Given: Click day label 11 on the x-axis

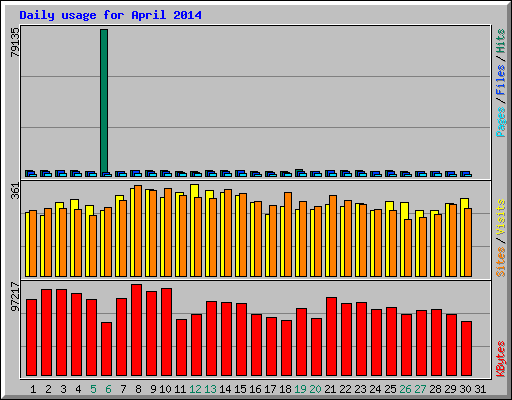Looking at the screenshot, I should (x=180, y=389).
